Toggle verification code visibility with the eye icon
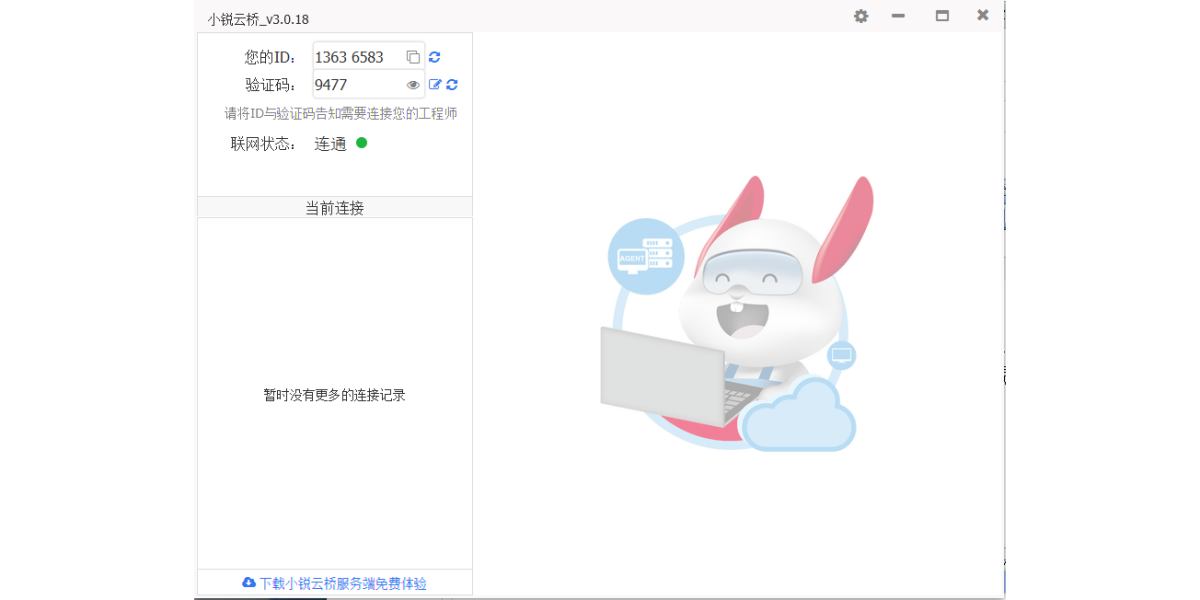Screen dimensions: 1200x600 pyautogui.click(x=415, y=85)
